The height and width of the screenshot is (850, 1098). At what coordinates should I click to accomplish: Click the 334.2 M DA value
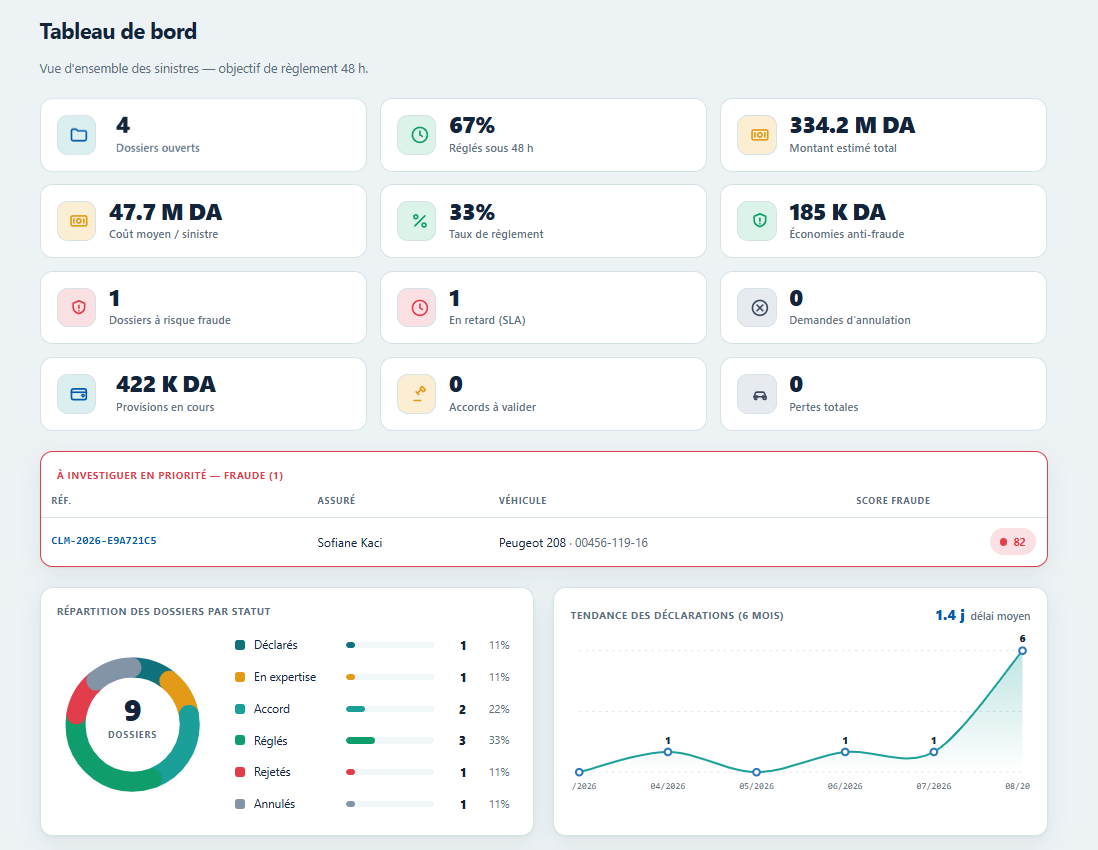(852, 125)
